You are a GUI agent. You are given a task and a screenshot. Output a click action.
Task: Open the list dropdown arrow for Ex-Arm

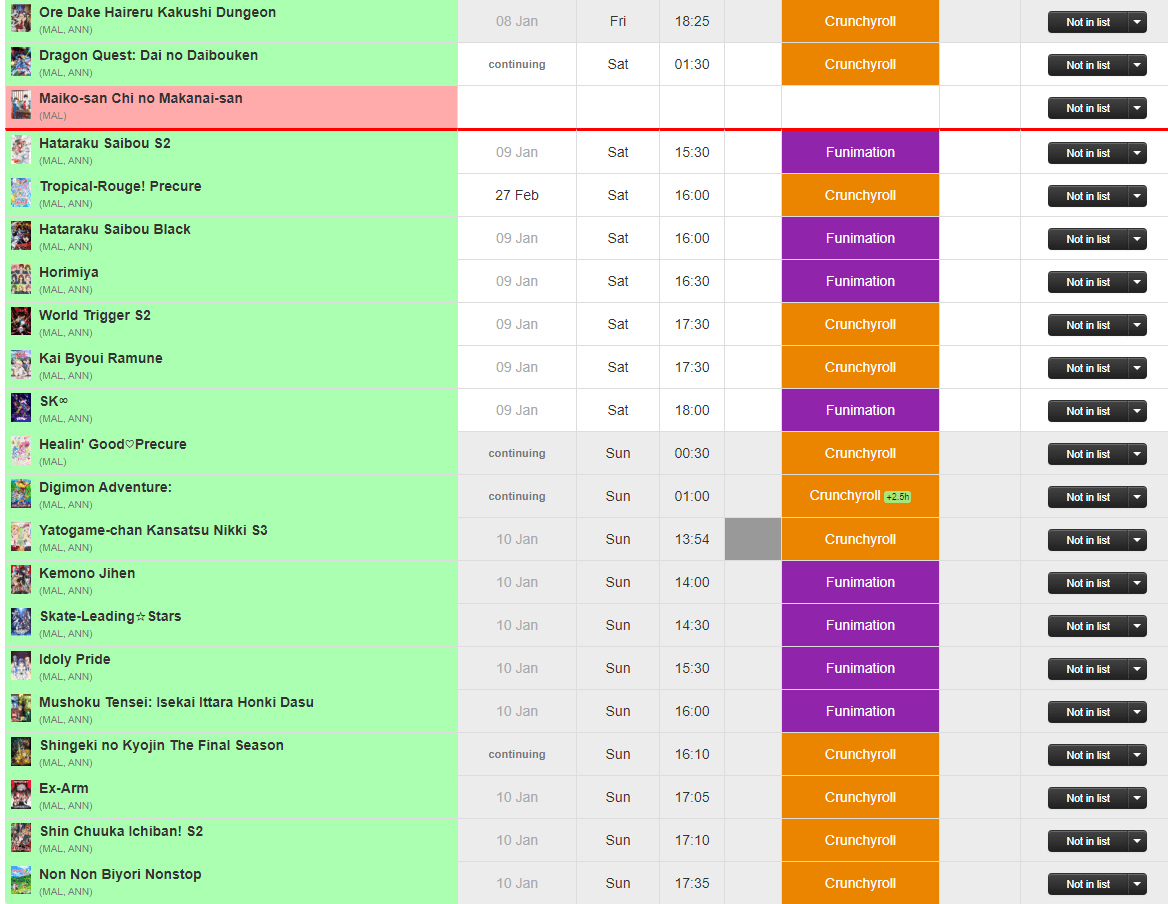tap(1137, 798)
